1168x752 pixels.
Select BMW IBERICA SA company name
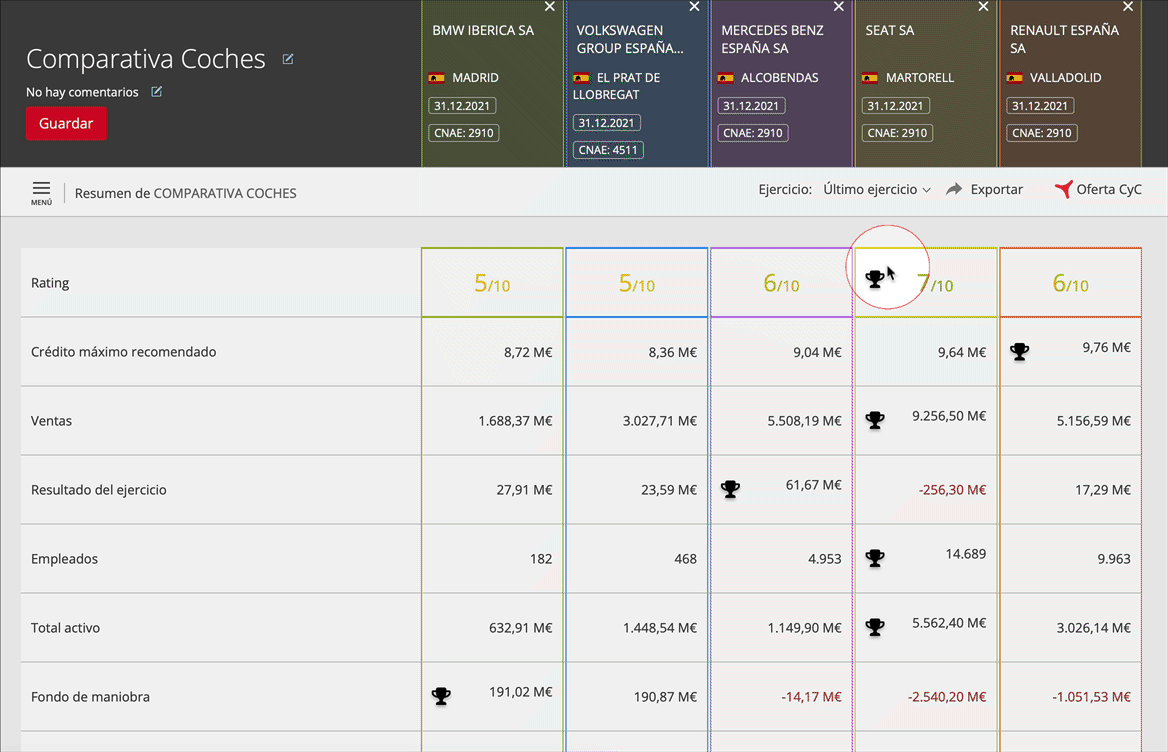click(x=483, y=31)
